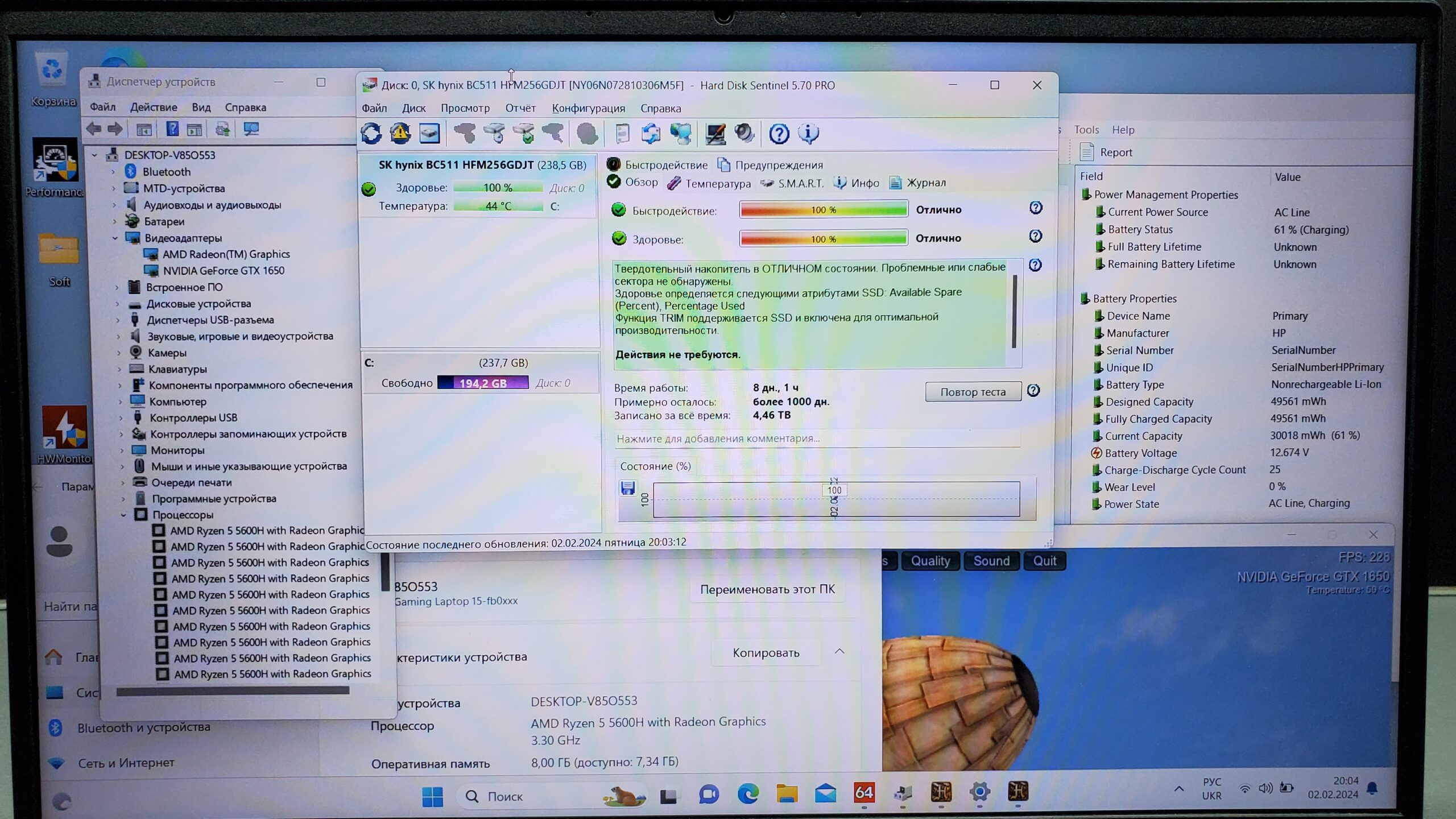Click the save floppy icon beside status graph
Image resolution: width=1456 pixels, height=819 pixels.
pos(627,488)
